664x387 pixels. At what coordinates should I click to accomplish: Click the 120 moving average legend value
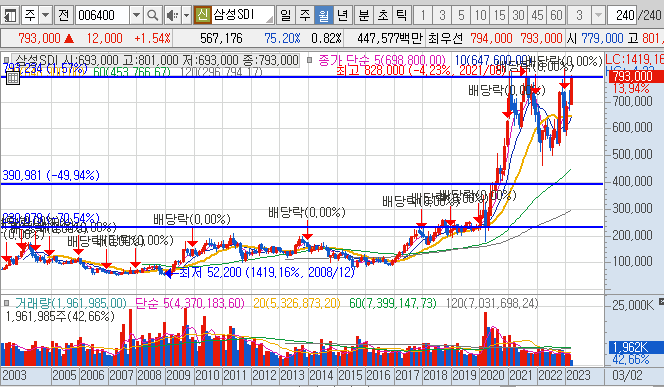[221, 72]
